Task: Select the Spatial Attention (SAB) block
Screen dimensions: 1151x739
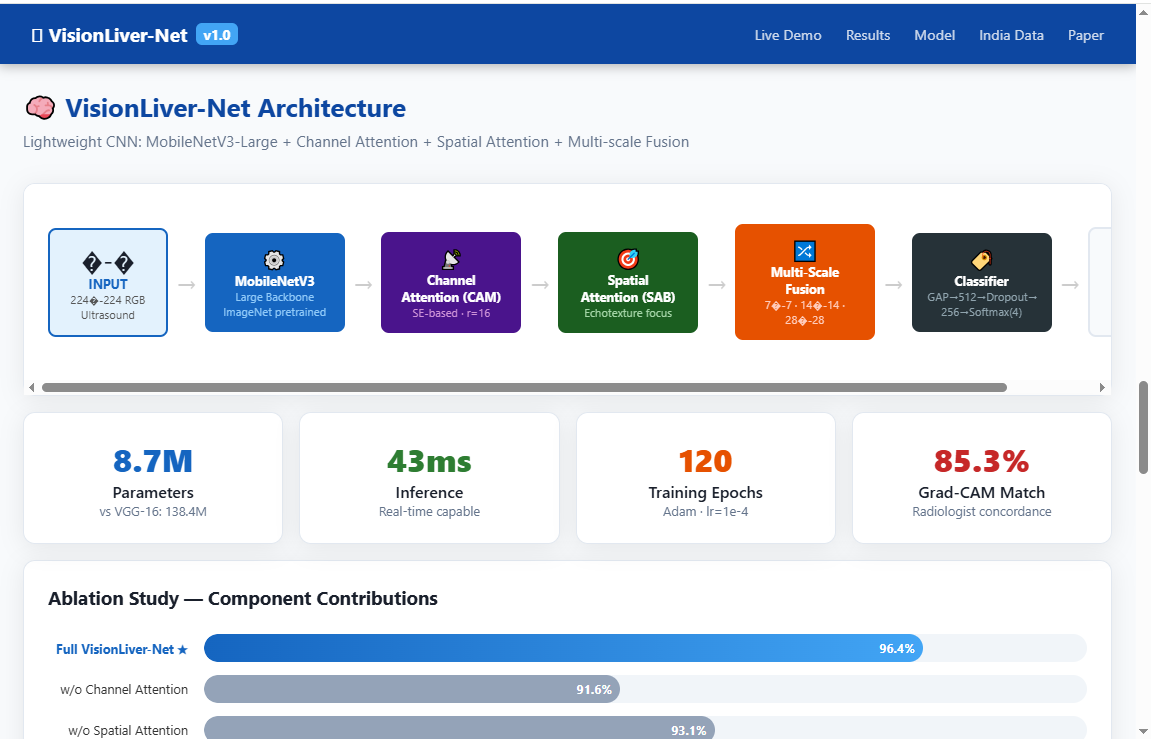Action: coord(628,283)
